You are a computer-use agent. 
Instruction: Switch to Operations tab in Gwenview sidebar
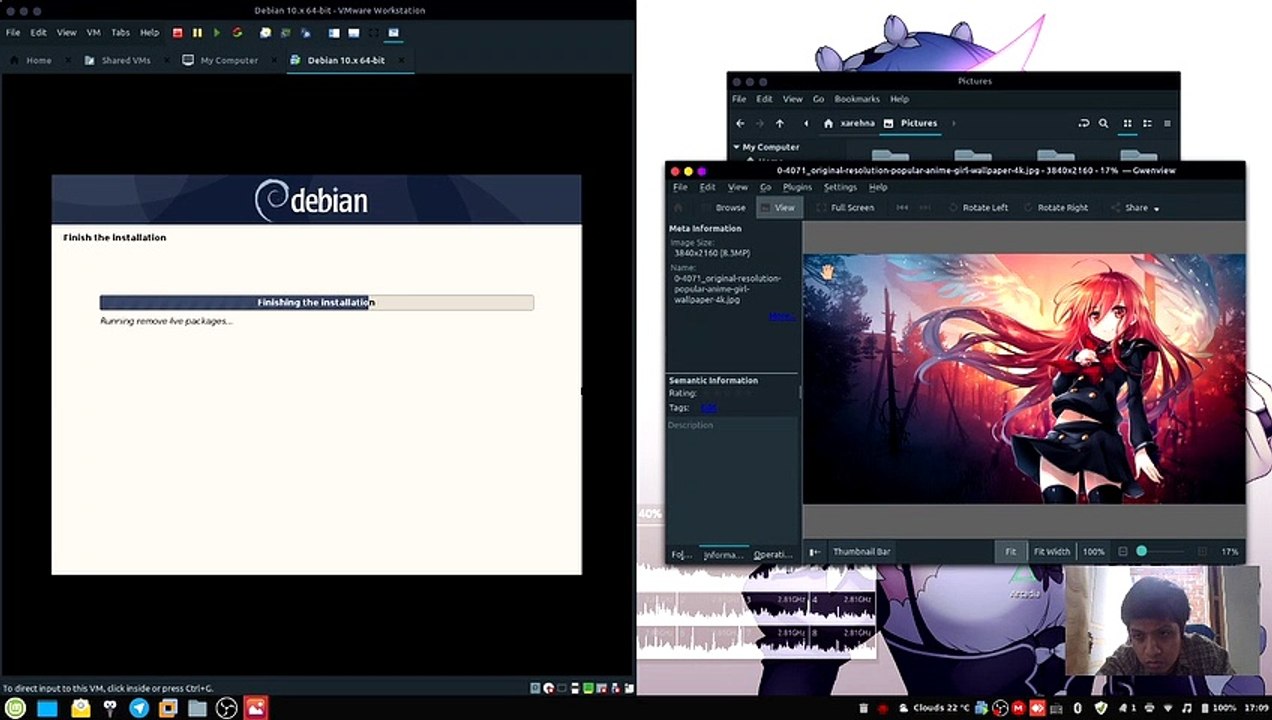(773, 554)
